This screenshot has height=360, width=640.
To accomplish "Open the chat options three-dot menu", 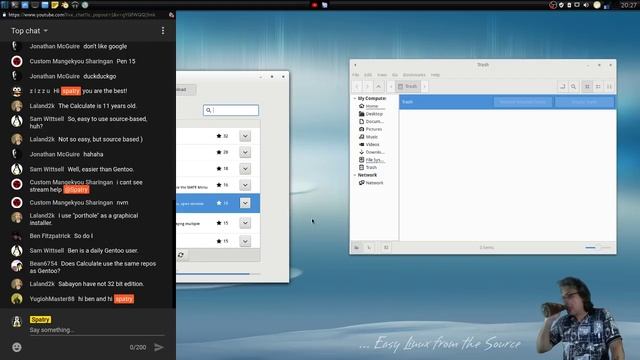I will [163, 31].
